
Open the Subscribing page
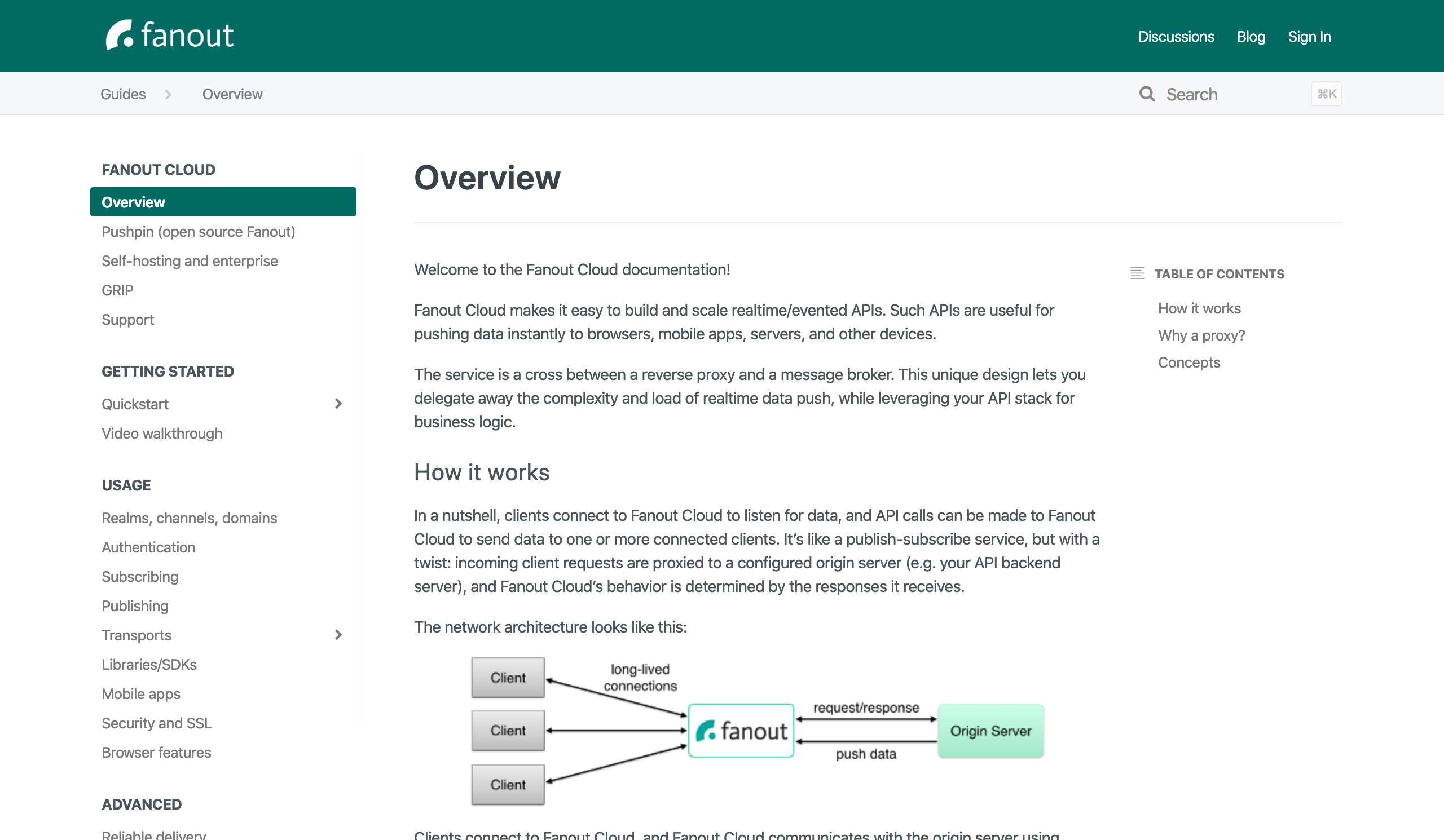tap(140, 577)
